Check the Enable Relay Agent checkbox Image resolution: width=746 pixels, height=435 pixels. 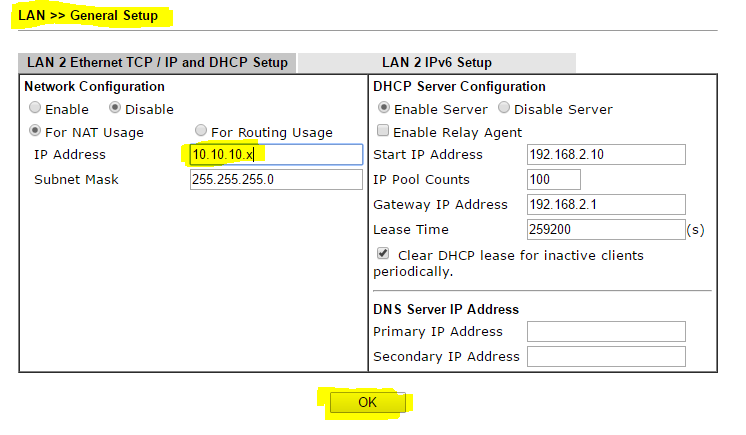pyautogui.click(x=383, y=132)
